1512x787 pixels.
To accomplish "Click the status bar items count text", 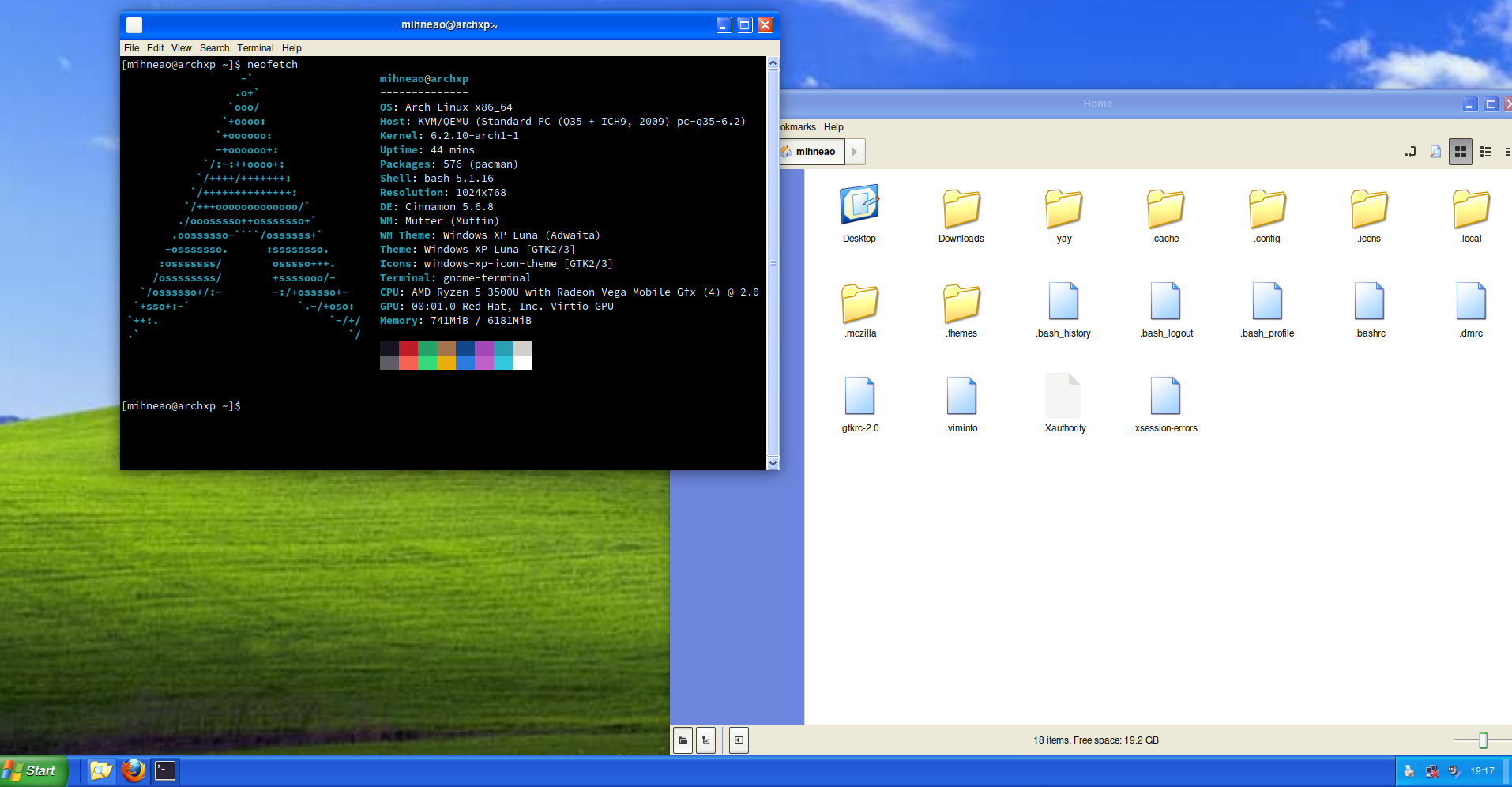I will click(1096, 740).
